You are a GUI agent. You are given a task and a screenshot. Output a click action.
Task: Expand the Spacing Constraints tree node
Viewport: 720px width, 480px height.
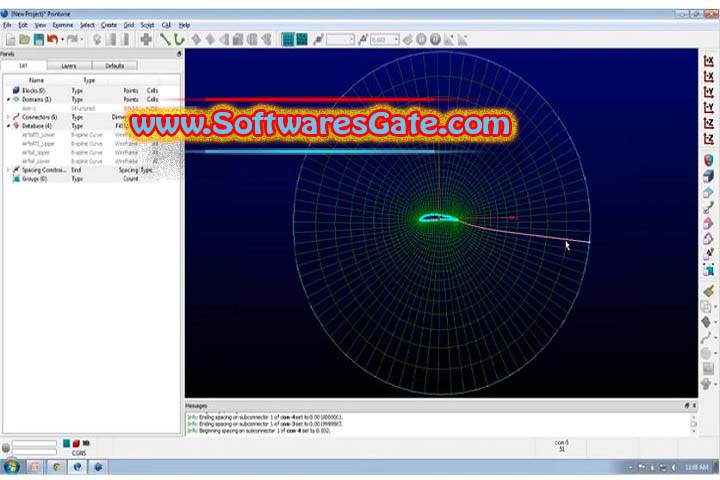(x=8, y=170)
